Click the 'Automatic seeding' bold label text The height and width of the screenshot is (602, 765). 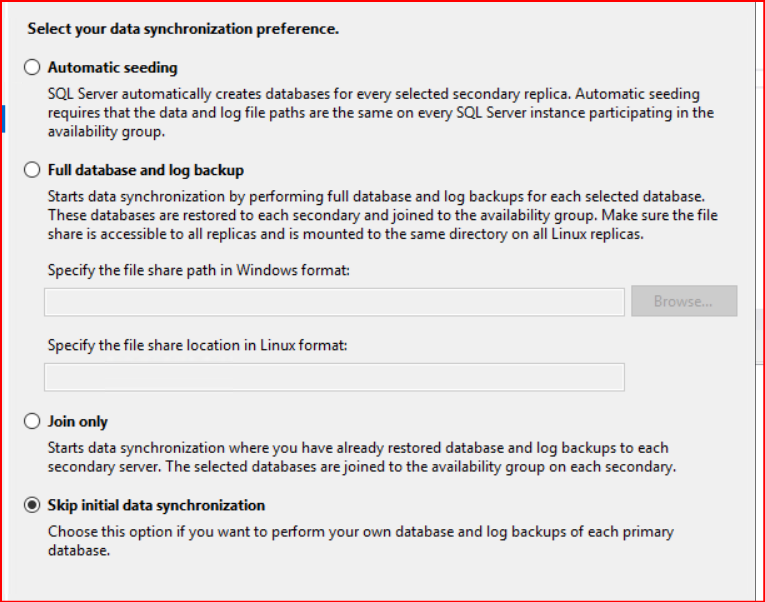[x=113, y=68]
